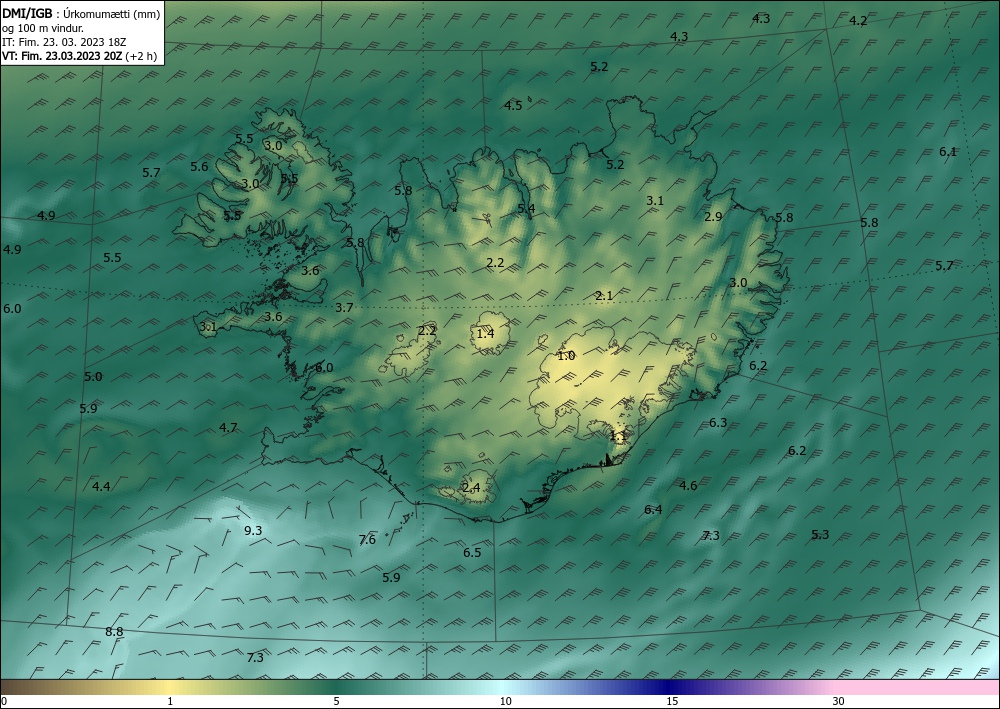Click the 5 label on the color scale

coord(336,701)
